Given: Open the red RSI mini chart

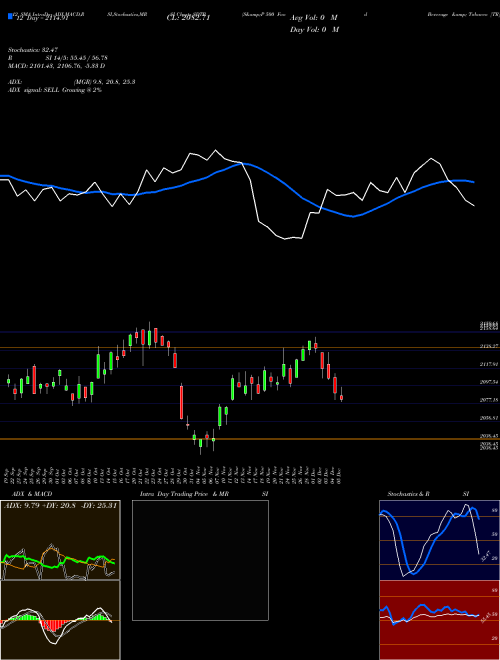Looking at the screenshot, I should click(x=439, y=620).
